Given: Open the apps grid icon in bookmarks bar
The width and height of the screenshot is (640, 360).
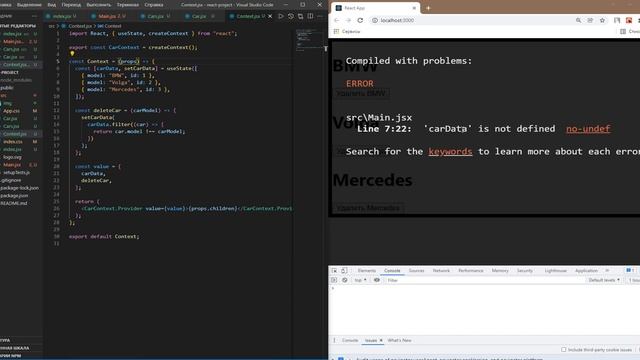Looking at the screenshot, I should click(336, 31).
